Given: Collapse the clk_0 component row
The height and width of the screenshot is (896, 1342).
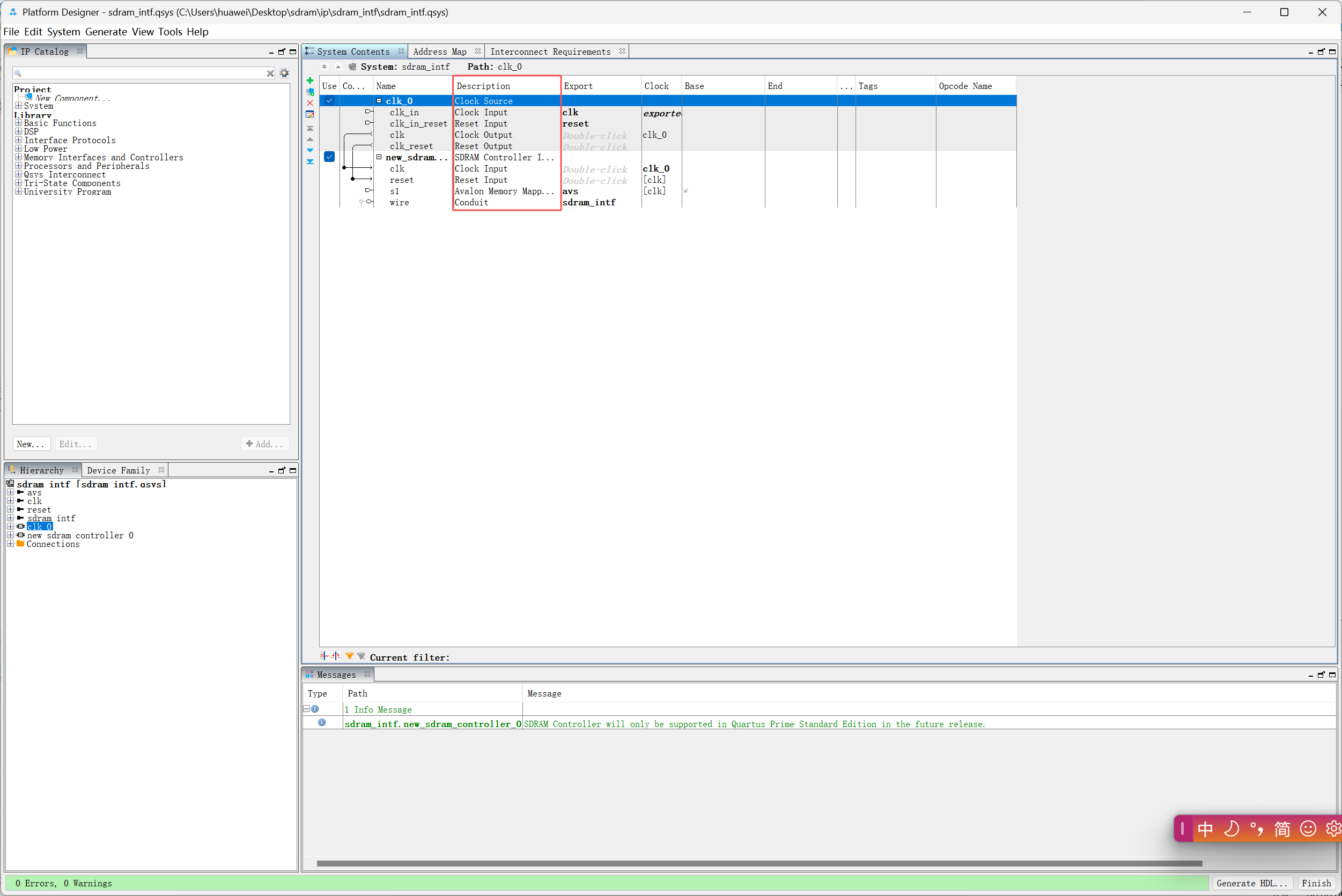Looking at the screenshot, I should [379, 101].
